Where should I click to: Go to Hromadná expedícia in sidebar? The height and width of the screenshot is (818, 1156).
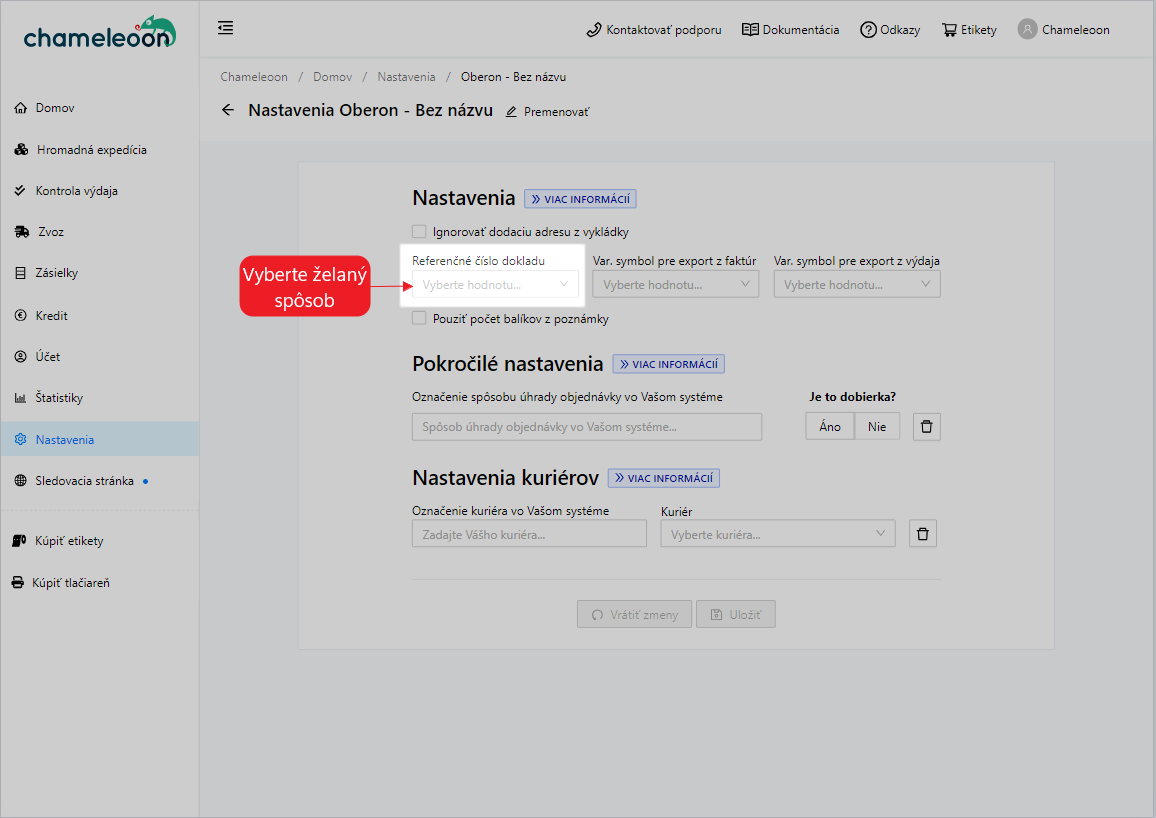91,150
